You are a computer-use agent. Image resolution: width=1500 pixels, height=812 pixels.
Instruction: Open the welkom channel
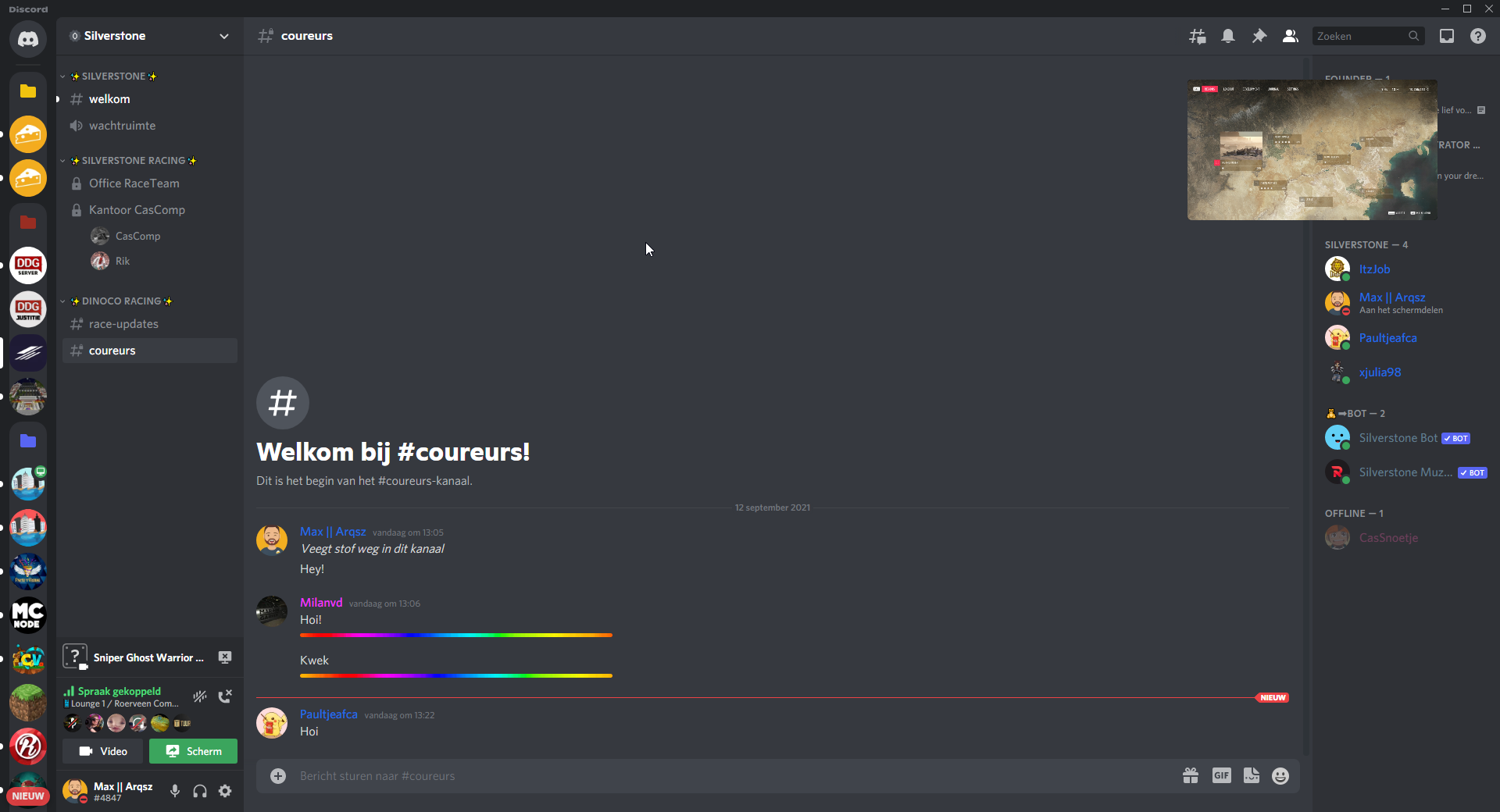[109, 99]
